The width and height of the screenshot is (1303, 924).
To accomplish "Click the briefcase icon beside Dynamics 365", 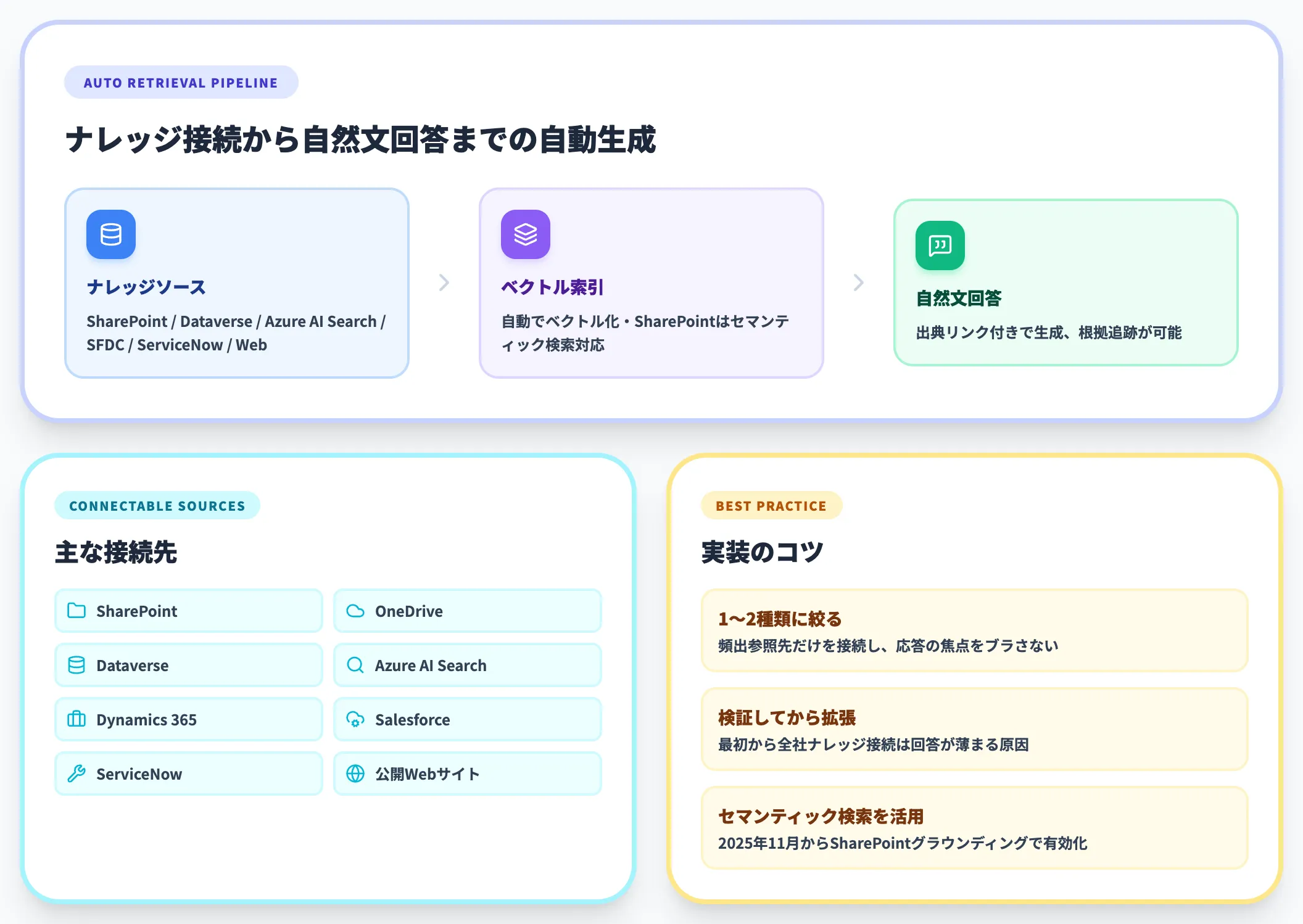I will (x=77, y=719).
